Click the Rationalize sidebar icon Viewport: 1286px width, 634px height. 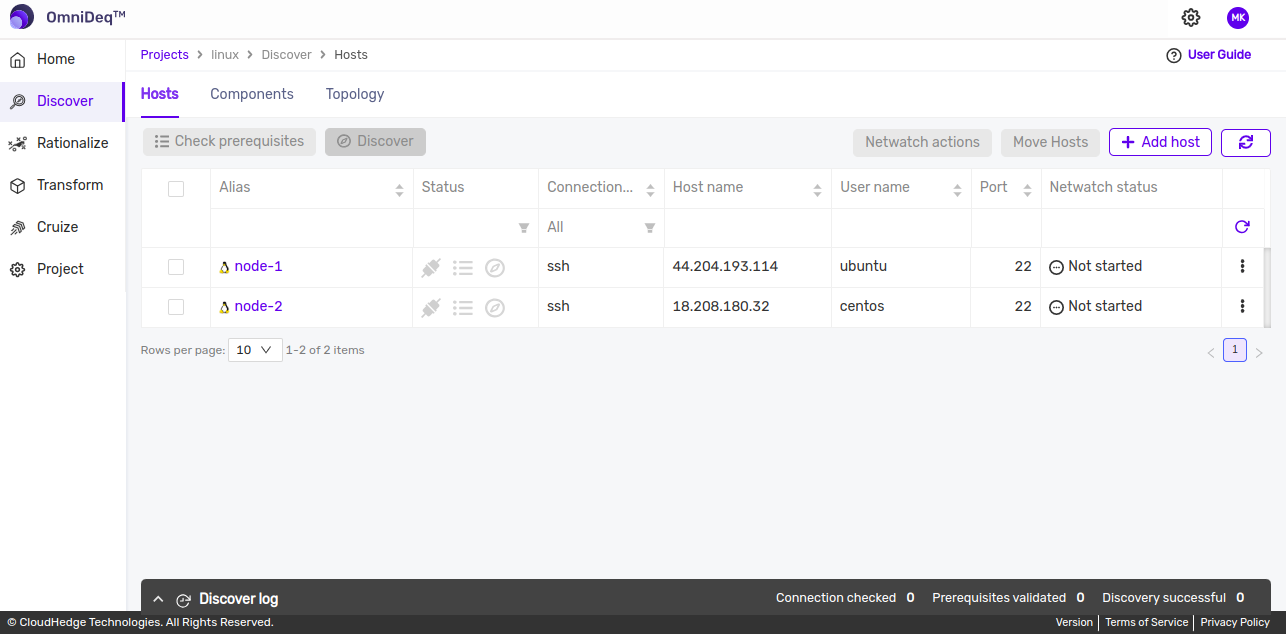pyautogui.click(x=17, y=143)
